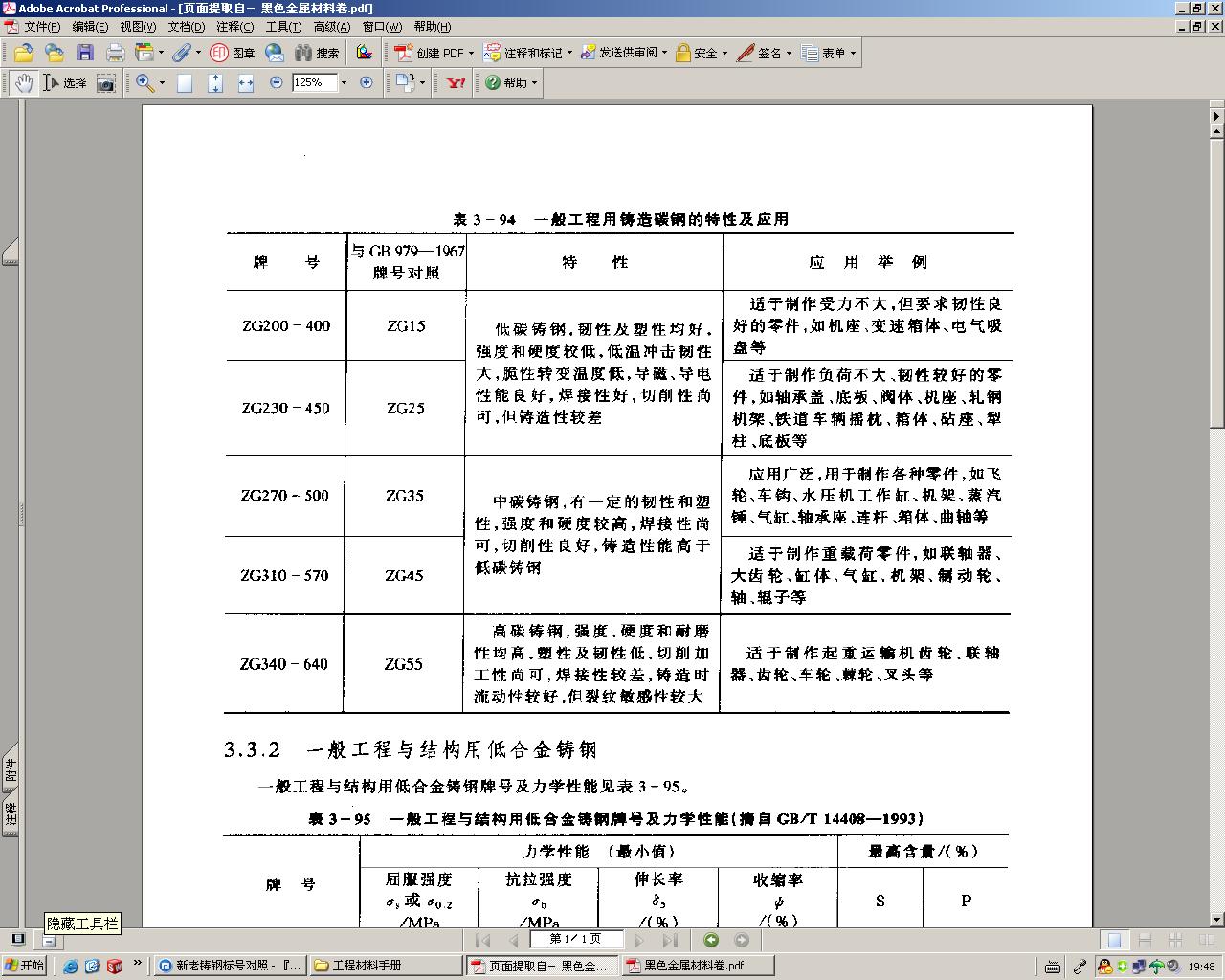Click the page number input field
This screenshot has height=980, width=1225.
tap(577, 939)
